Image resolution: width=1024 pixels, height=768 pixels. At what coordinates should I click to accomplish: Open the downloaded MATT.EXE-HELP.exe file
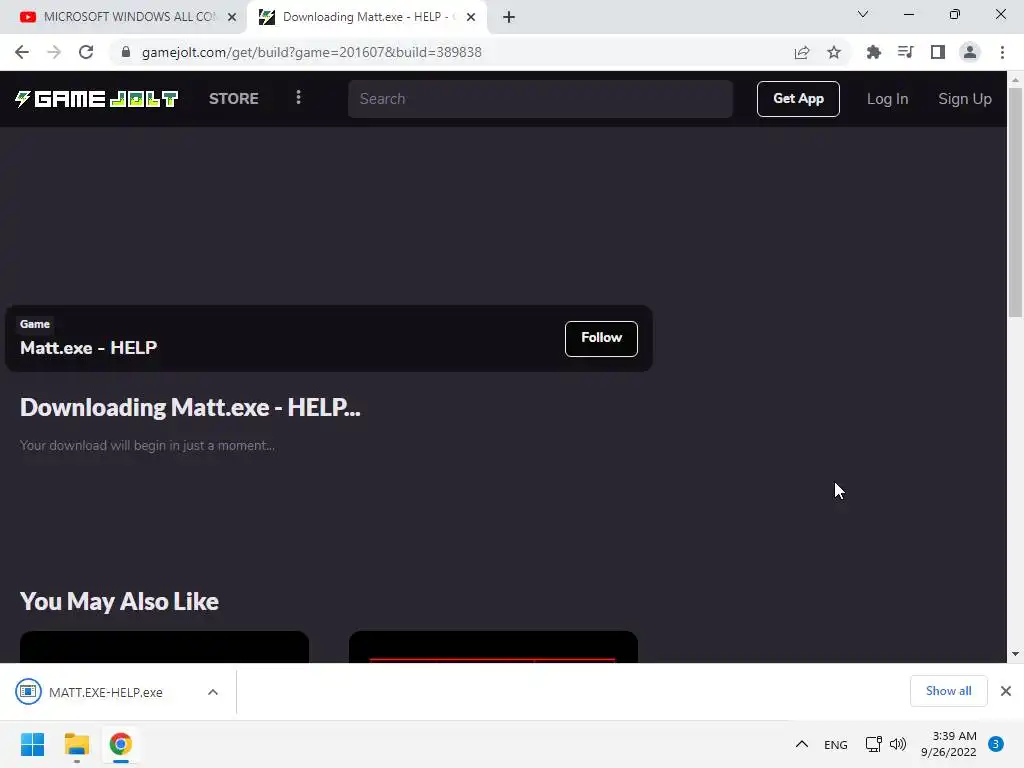point(105,692)
